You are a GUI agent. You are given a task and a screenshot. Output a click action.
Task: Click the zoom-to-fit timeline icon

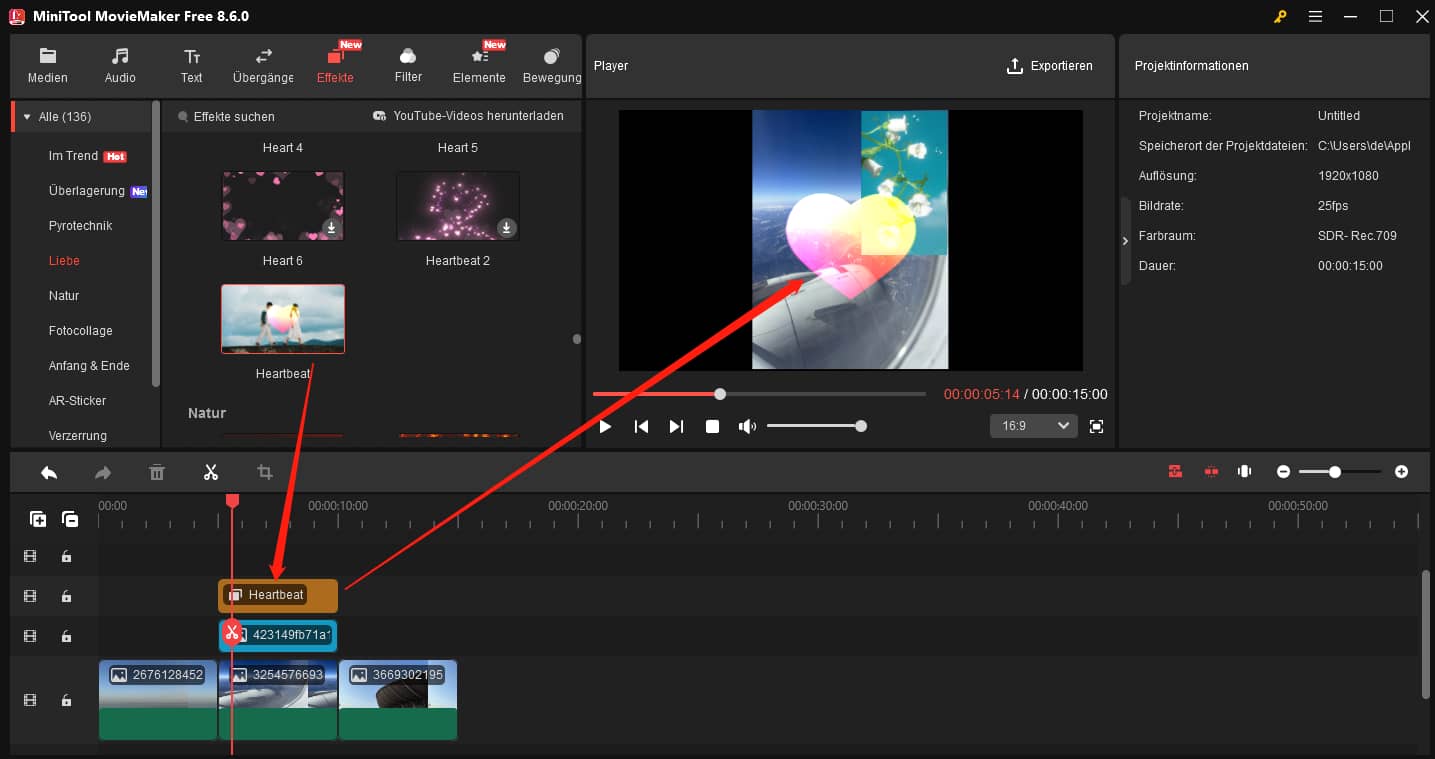(1244, 471)
